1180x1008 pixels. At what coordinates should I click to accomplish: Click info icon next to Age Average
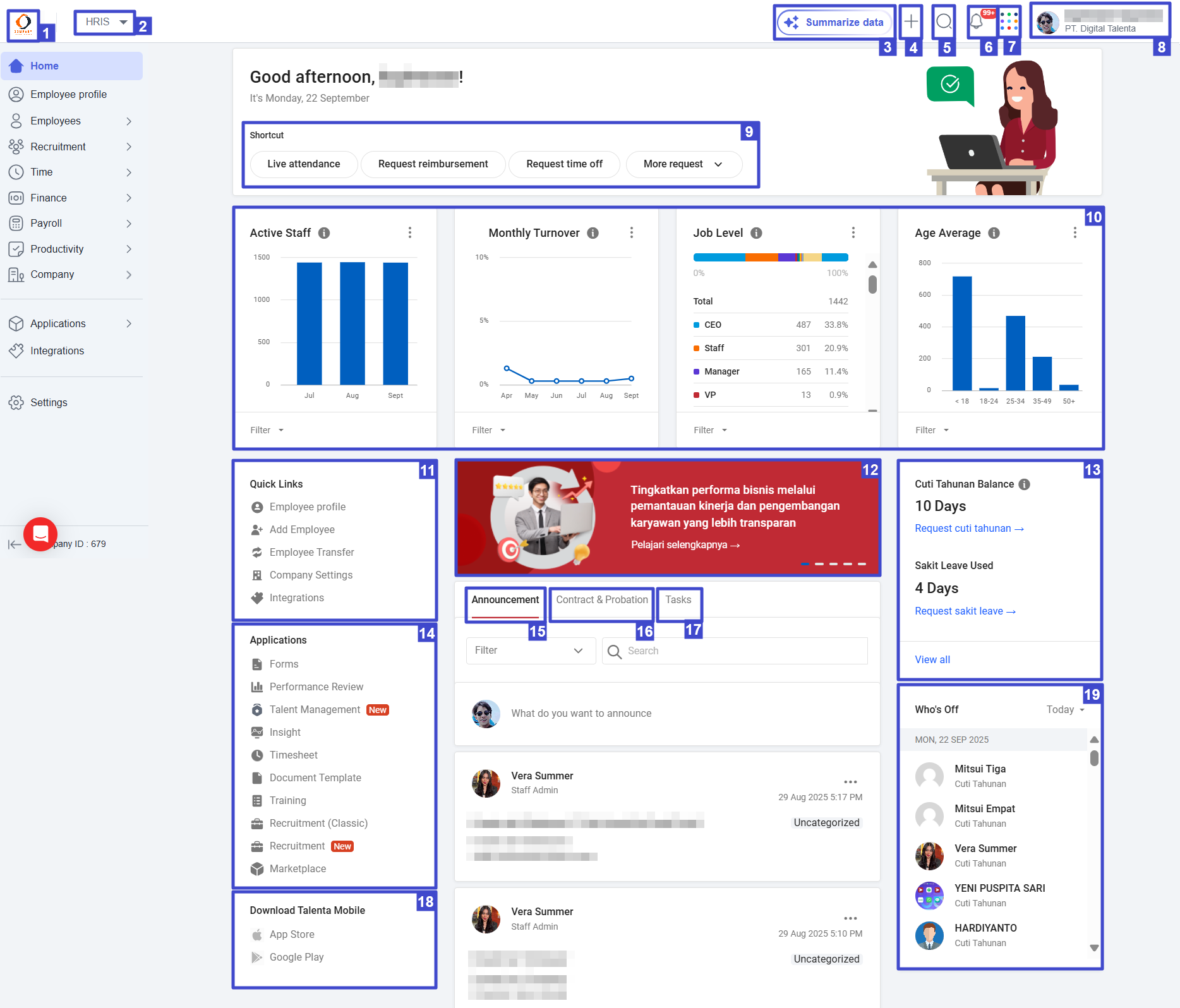pos(994,233)
